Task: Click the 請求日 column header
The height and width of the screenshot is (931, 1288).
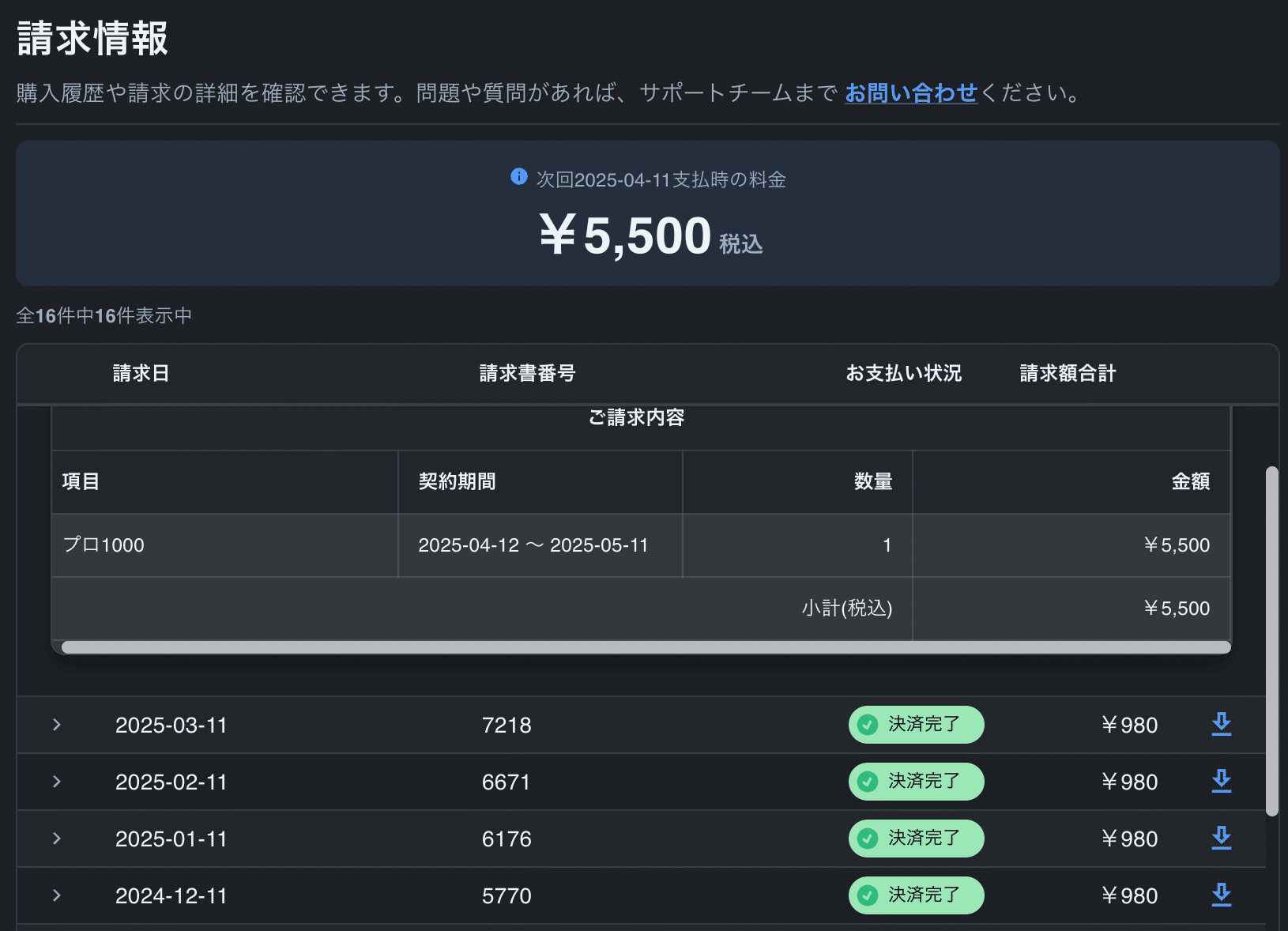Action: coord(141,373)
